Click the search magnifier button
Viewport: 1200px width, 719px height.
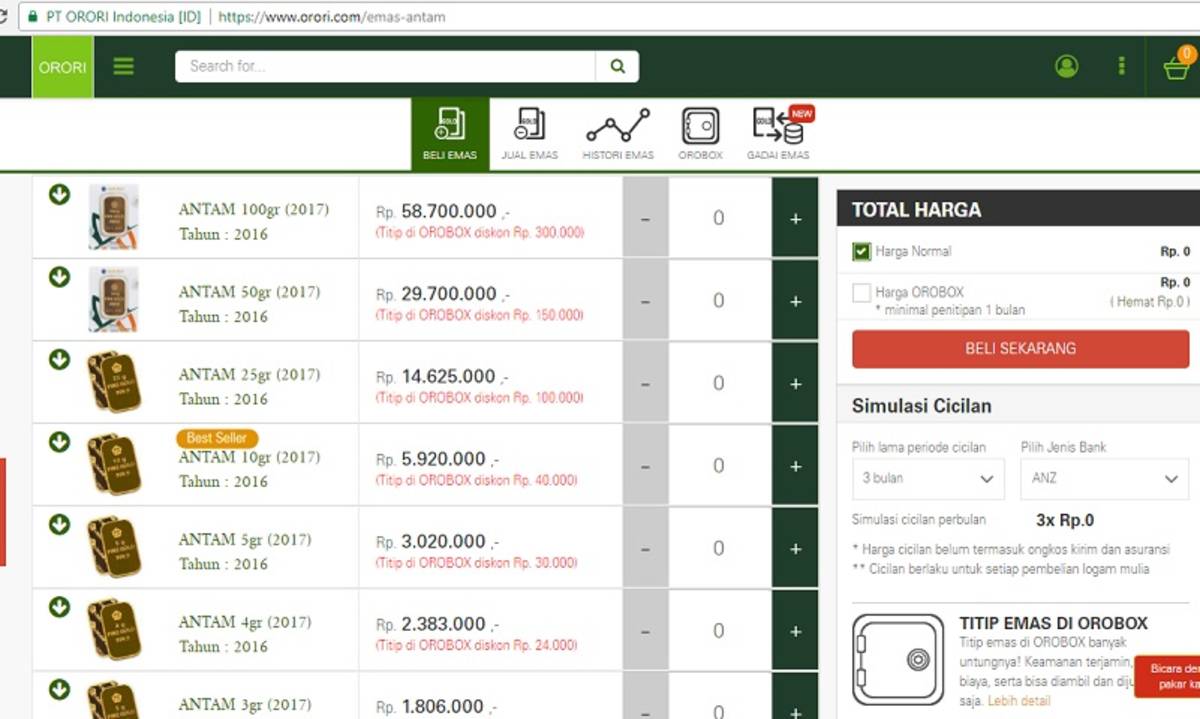617,67
